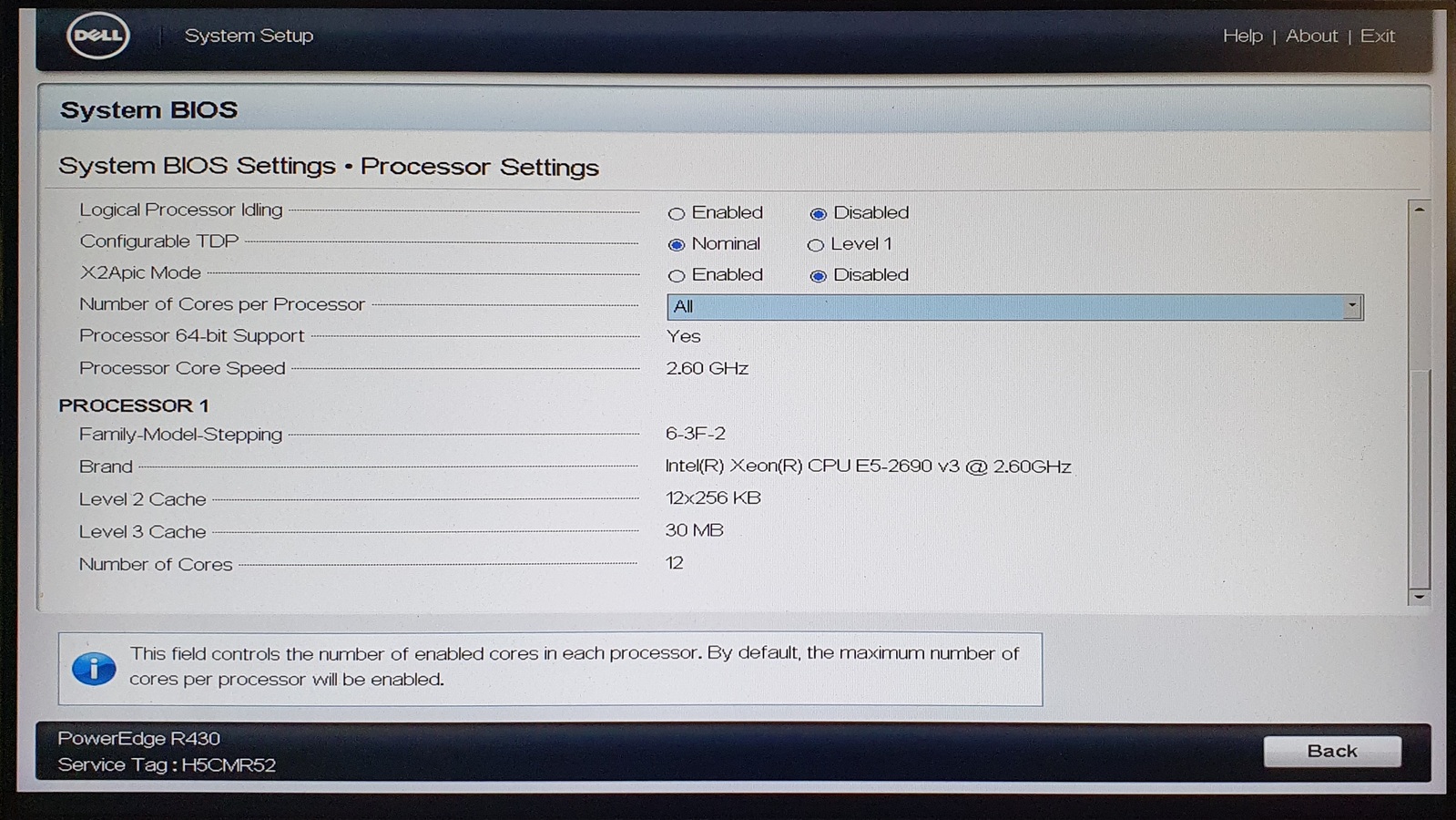Click the X2Apic Mode label
The image size is (1456, 820).
pyautogui.click(x=140, y=272)
